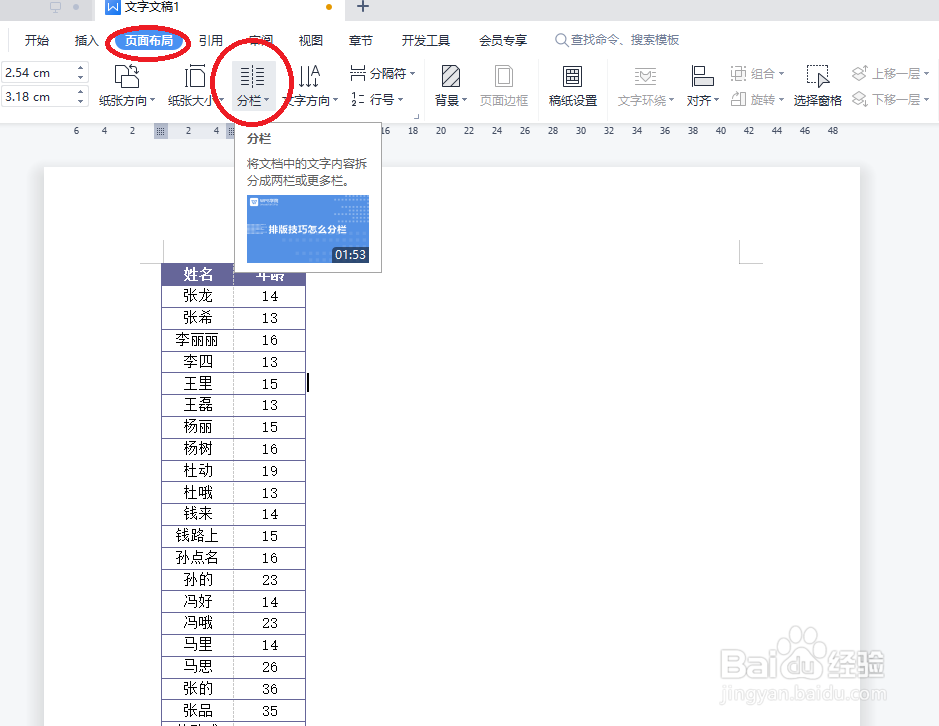Open the 分隔符 breaks option
This screenshot has width=939, height=726.
point(383,74)
